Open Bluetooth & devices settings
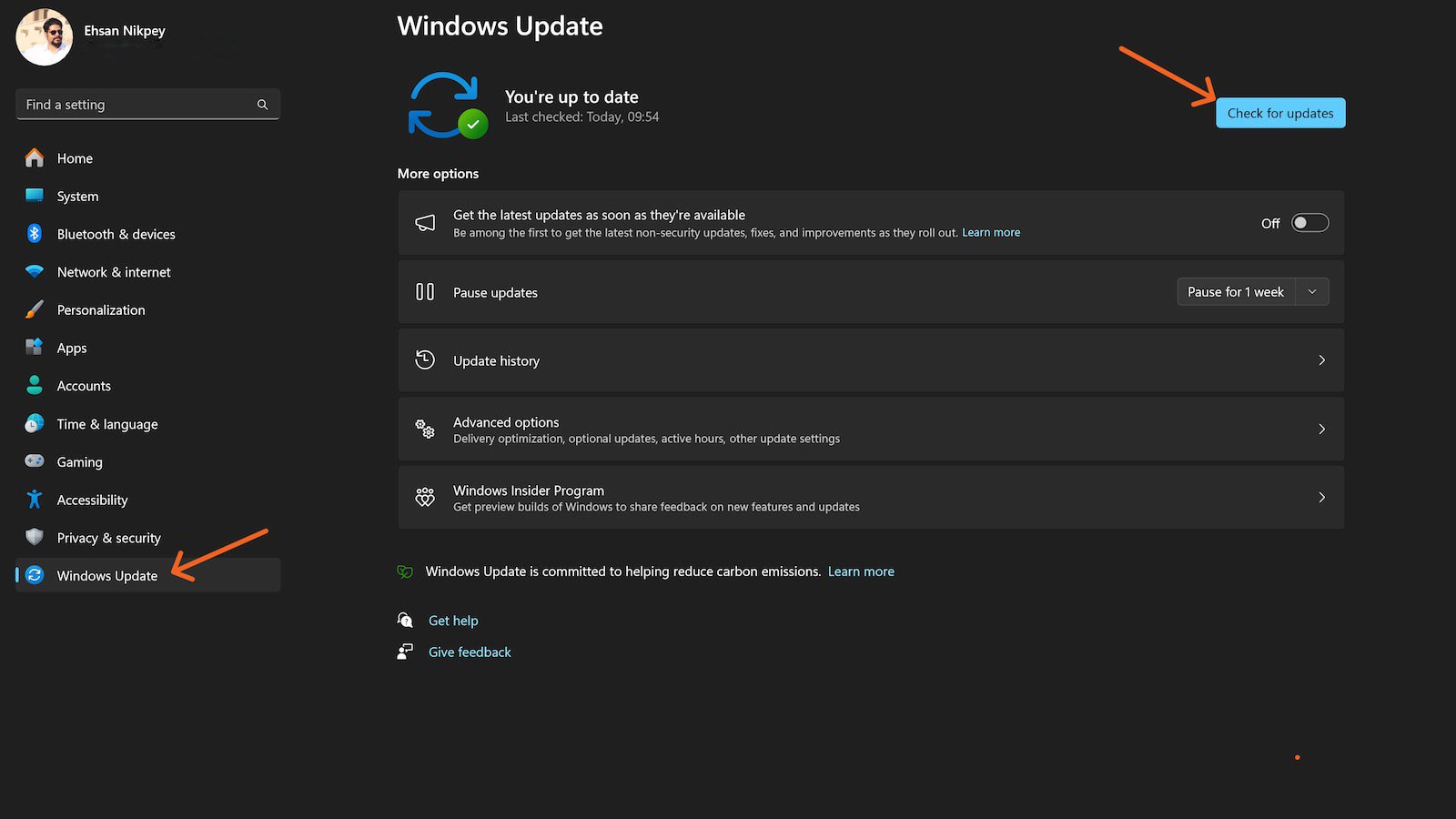Image resolution: width=1456 pixels, height=819 pixels. coord(147,234)
